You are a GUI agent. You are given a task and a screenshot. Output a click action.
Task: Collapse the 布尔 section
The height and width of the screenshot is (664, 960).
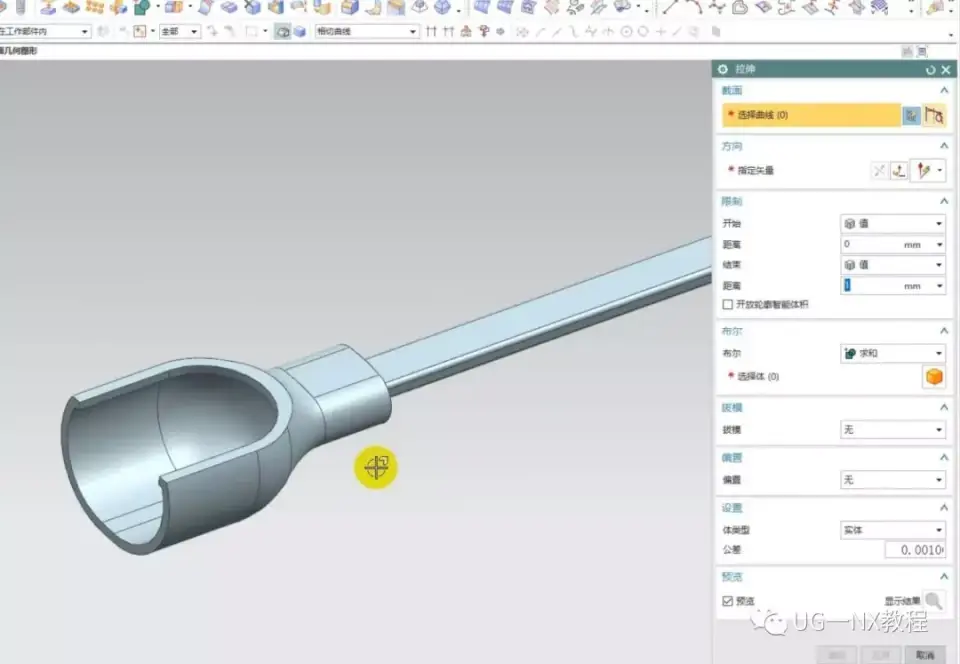coord(943,331)
